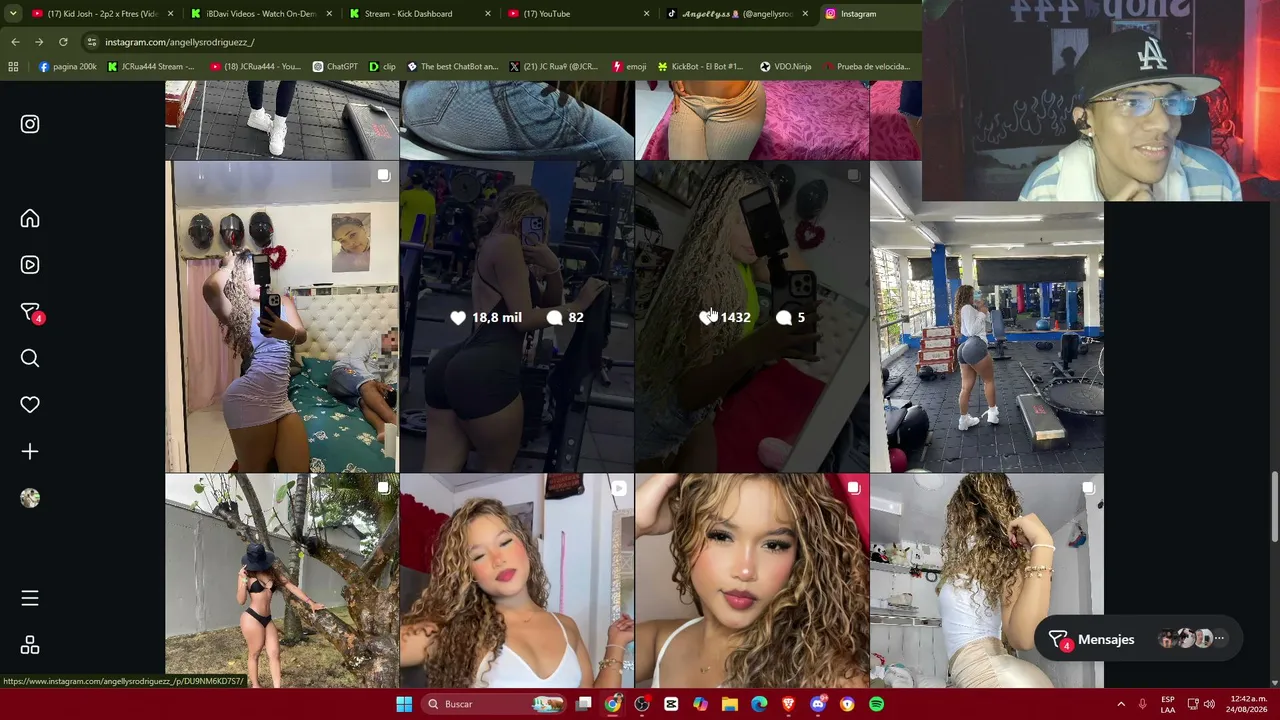This screenshot has width=1280, height=720.
Task: Open The best ChatBot bookmark
Action: point(452,67)
